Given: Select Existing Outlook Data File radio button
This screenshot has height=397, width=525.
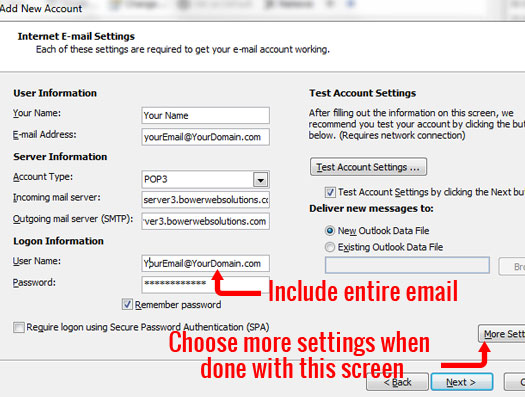Looking at the screenshot, I should [330, 247].
